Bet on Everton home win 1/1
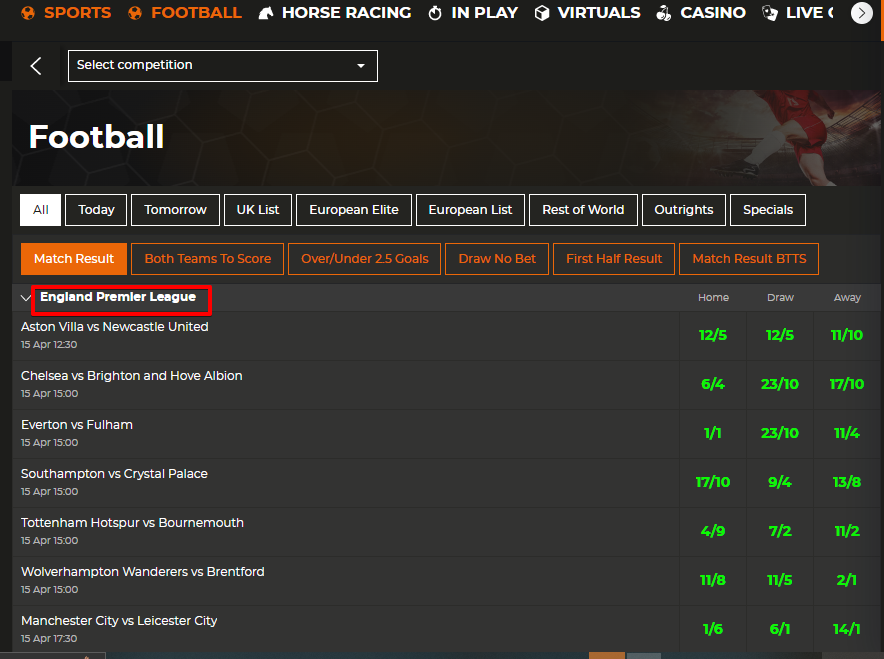The image size is (884, 659). point(713,434)
